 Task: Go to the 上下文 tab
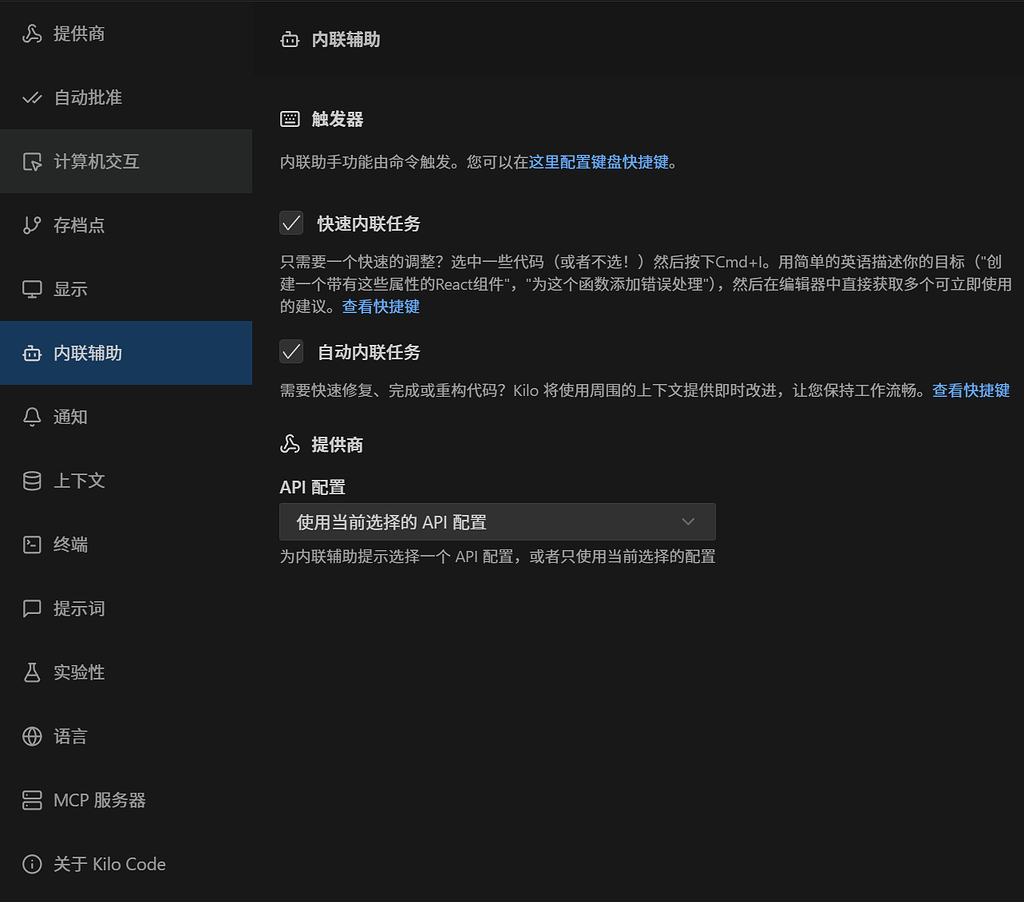point(126,481)
